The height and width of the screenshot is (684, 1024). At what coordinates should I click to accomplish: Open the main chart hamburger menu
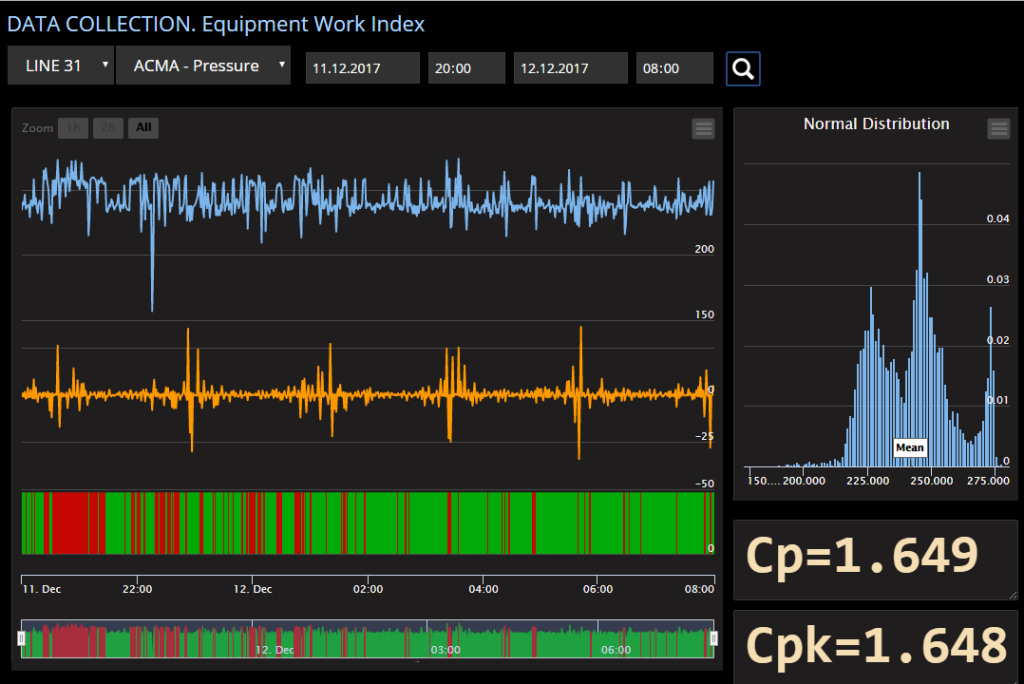point(703,128)
